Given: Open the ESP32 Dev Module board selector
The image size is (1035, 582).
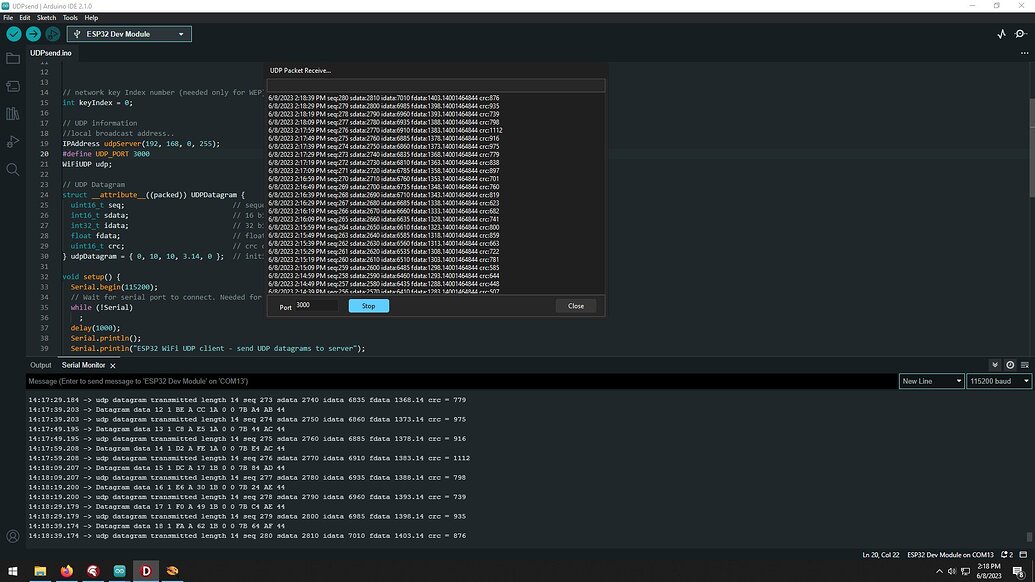Looking at the screenshot, I should (x=129, y=33).
